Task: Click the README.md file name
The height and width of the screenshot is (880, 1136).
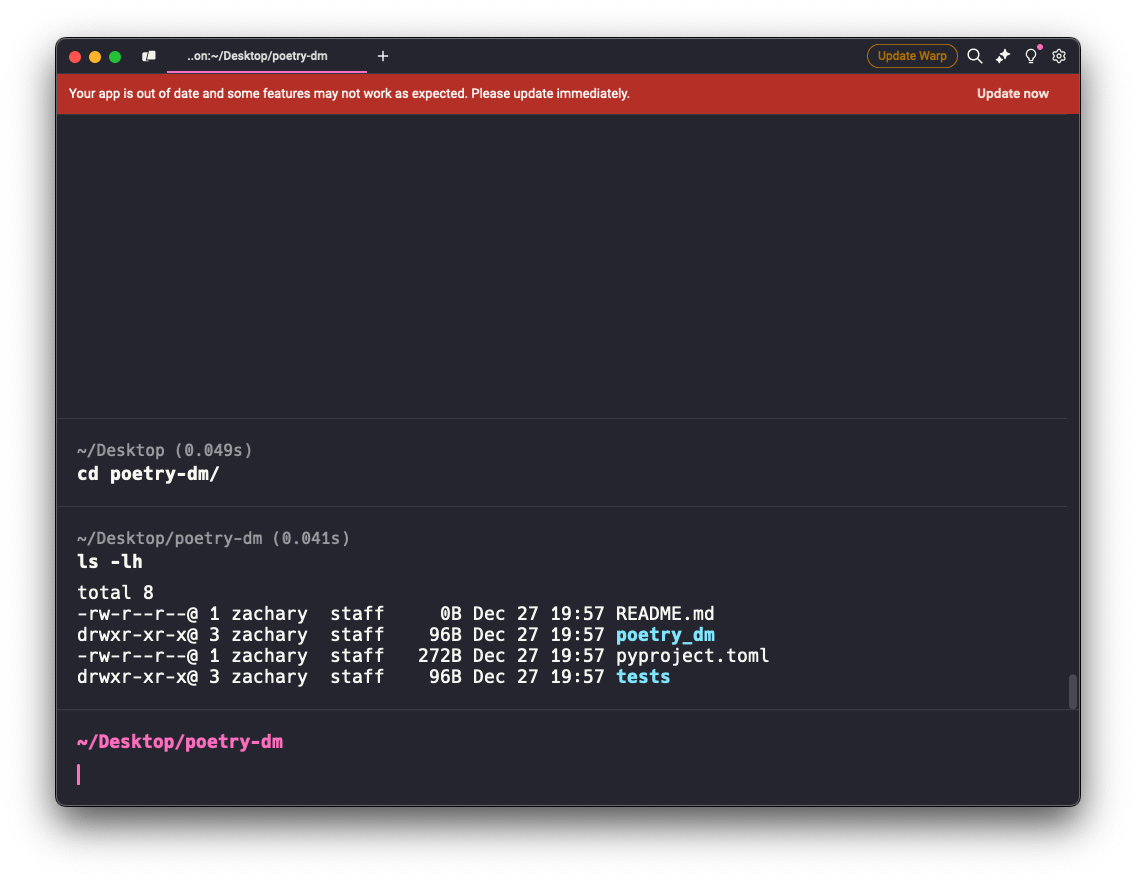Action: [x=664, y=613]
